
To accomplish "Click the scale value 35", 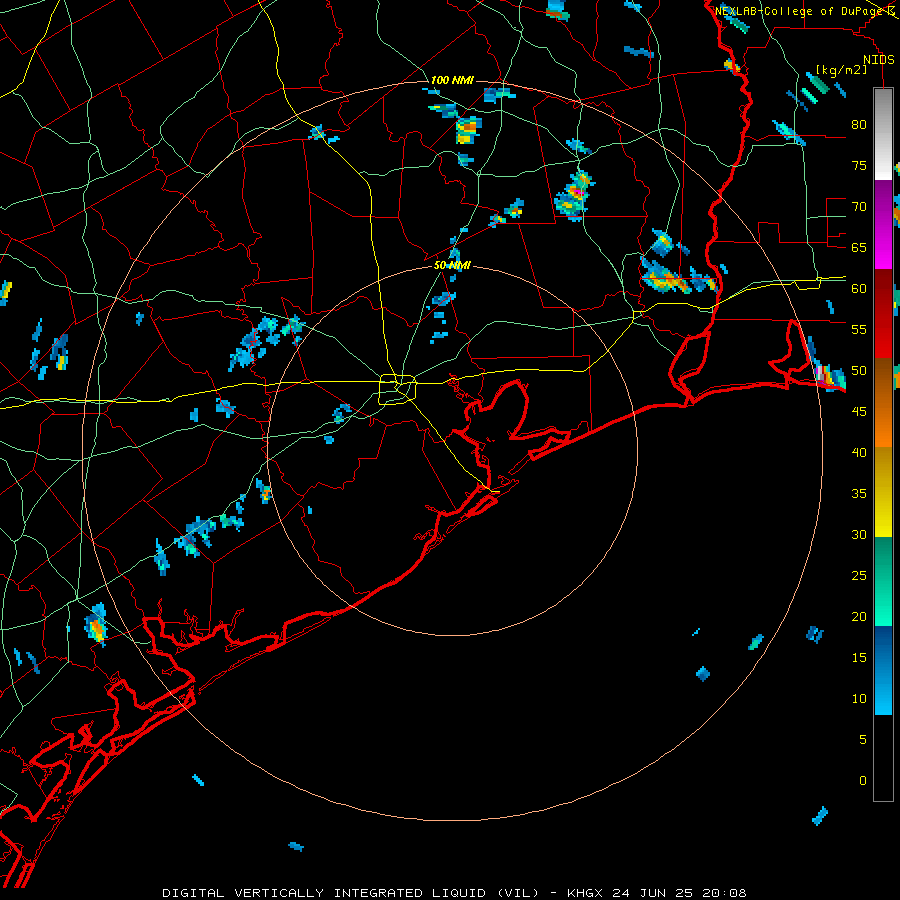I will tap(859, 494).
